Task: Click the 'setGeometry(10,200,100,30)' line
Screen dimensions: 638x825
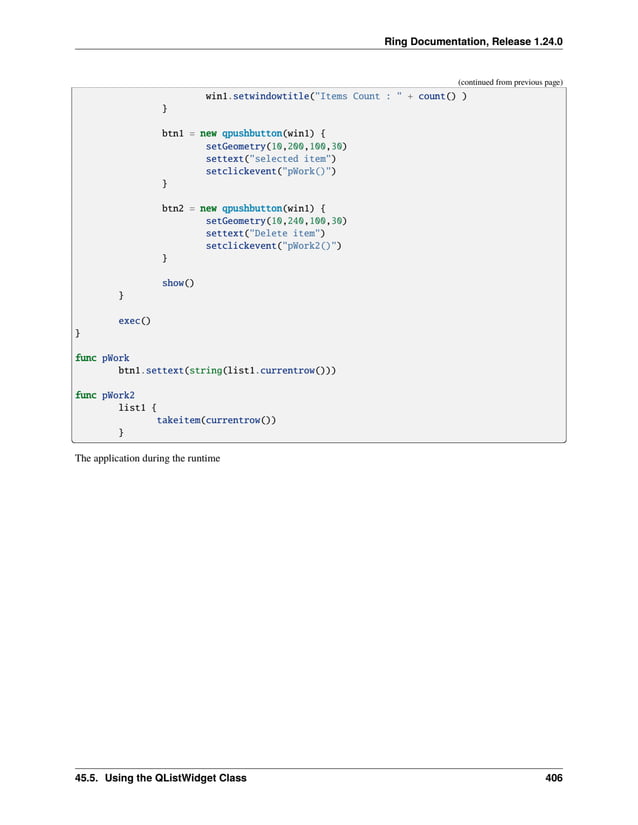Action: pyautogui.click(x=276, y=146)
